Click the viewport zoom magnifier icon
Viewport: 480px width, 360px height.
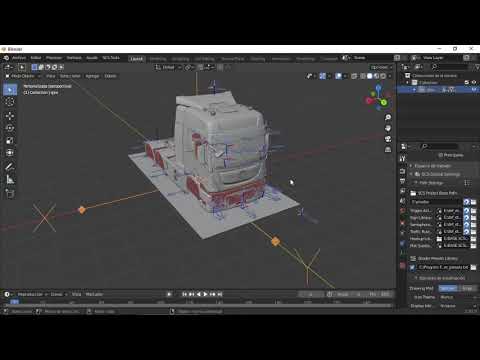(388, 117)
